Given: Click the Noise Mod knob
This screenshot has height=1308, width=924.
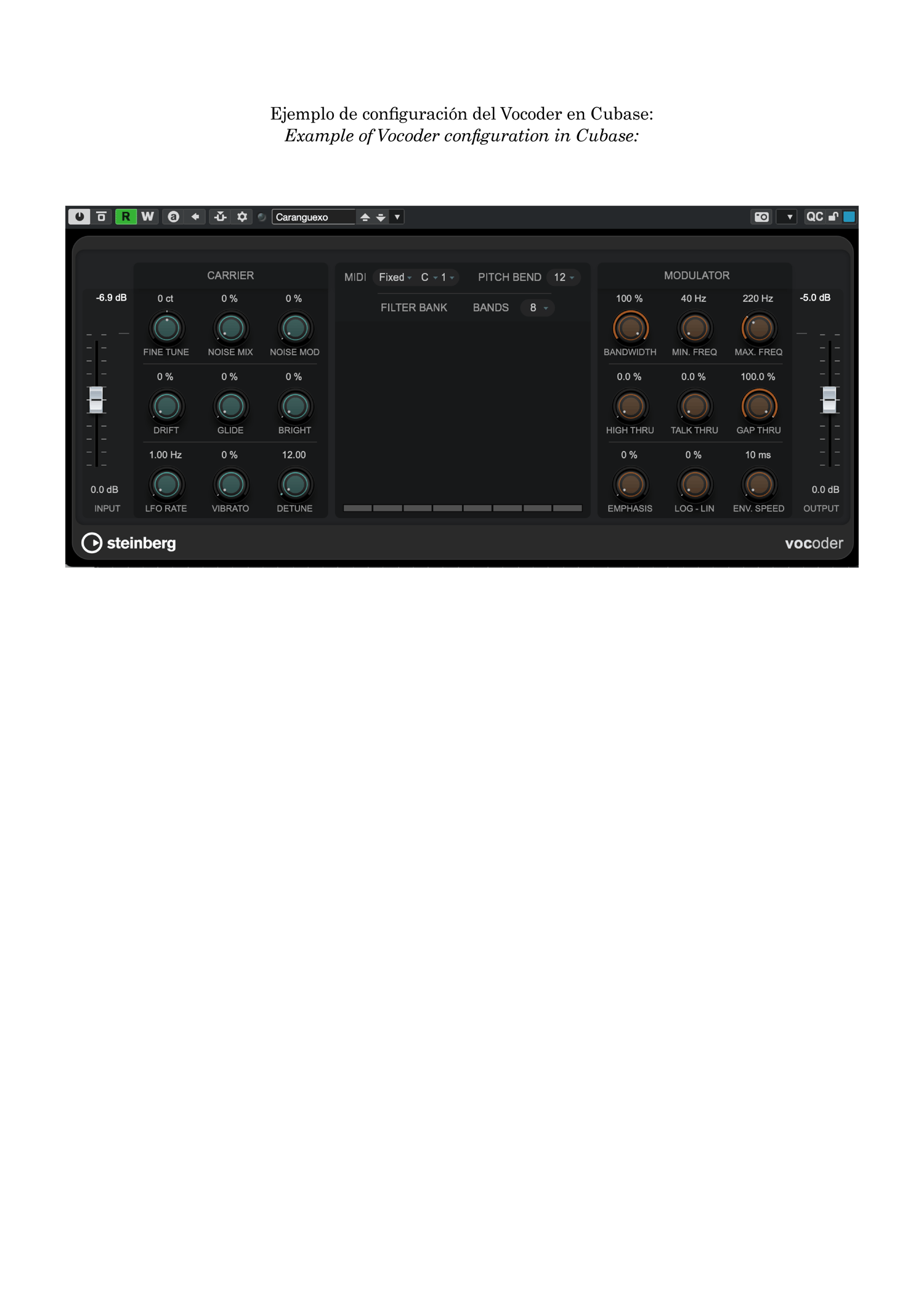Looking at the screenshot, I should tap(295, 328).
